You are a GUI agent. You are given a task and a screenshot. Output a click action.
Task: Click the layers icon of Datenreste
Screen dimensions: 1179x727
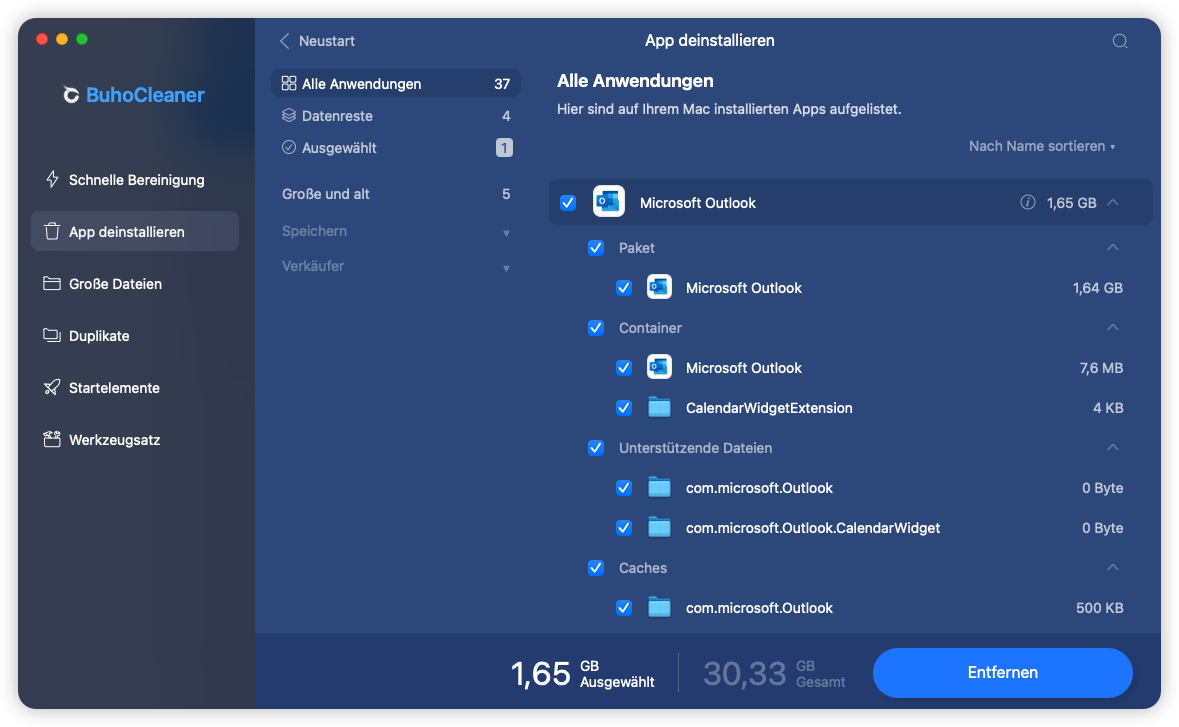[x=289, y=116]
